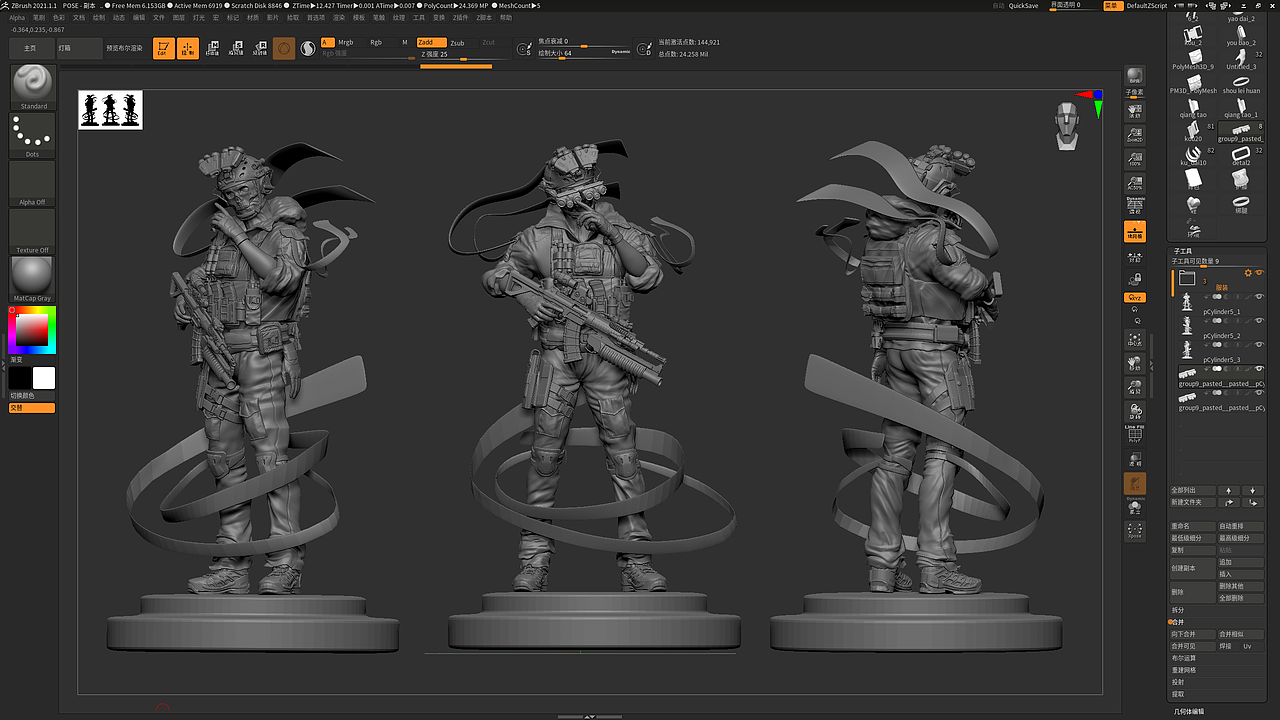Select the Standard brush thumbnail

[x=33, y=87]
